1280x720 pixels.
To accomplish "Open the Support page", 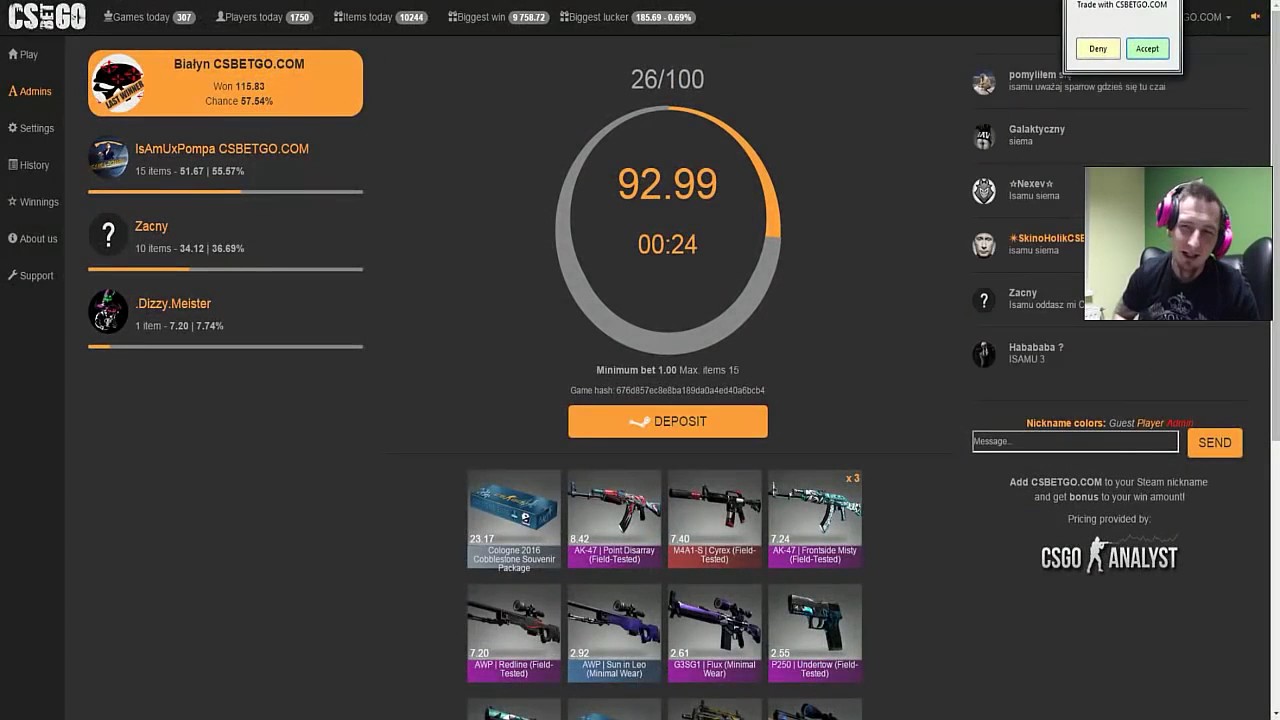I will pyautogui.click(x=30, y=276).
